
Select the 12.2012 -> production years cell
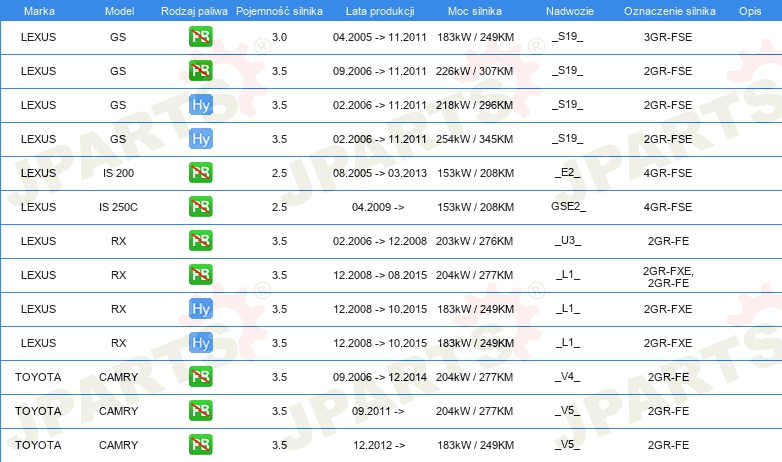point(379,445)
